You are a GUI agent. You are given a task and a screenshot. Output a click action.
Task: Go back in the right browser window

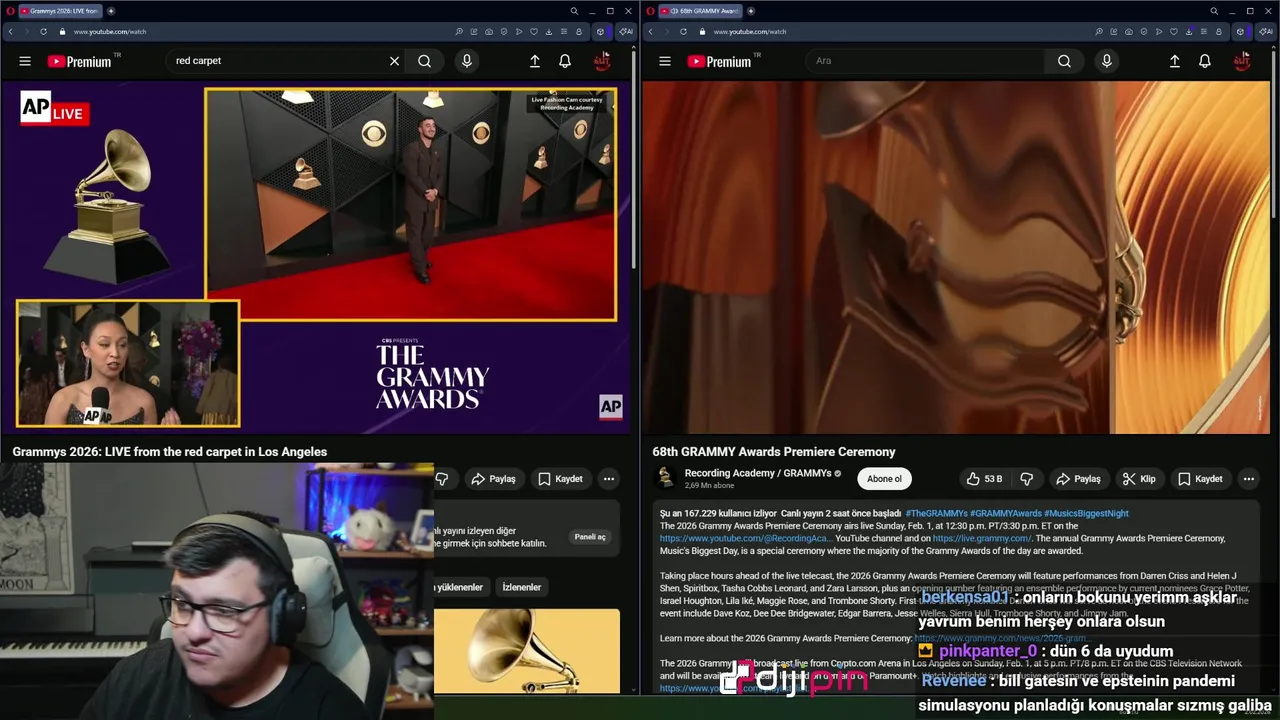pyautogui.click(x=650, y=31)
